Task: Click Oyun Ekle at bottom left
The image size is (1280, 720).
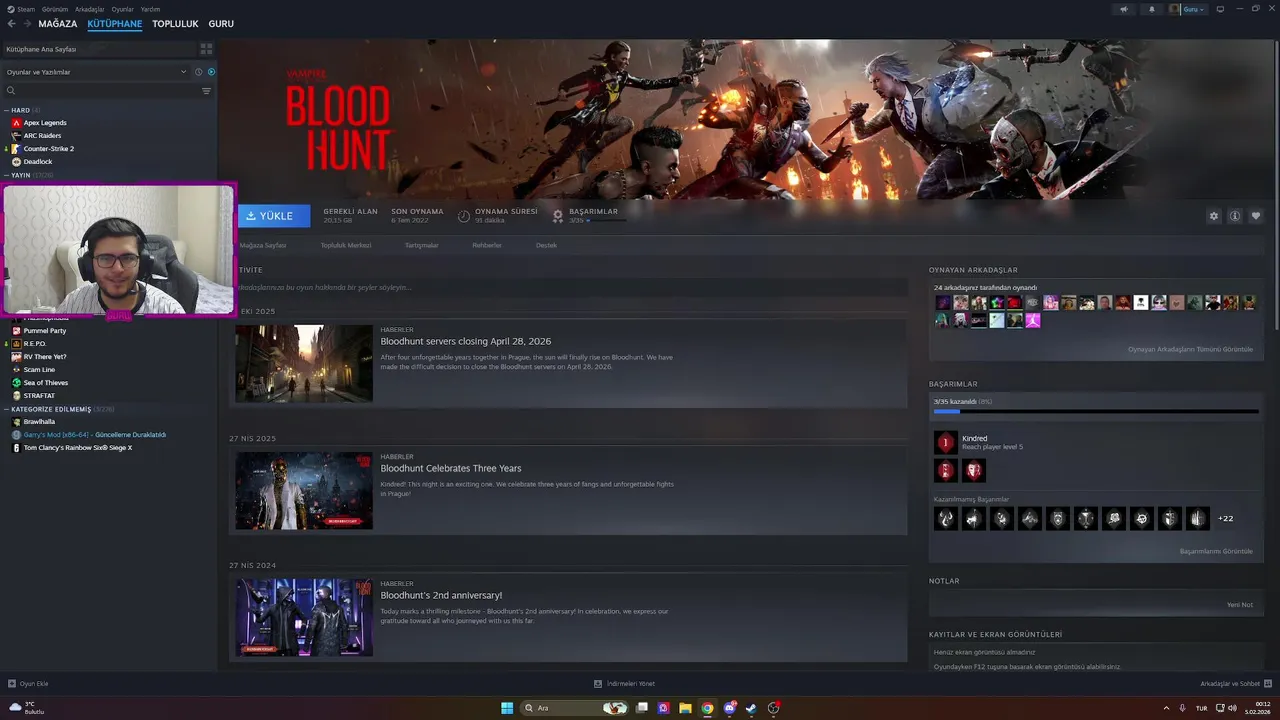Action: (x=28, y=684)
